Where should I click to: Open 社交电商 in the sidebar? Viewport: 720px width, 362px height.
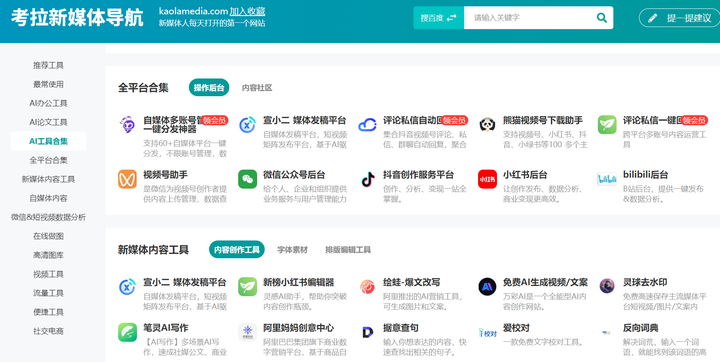48,331
